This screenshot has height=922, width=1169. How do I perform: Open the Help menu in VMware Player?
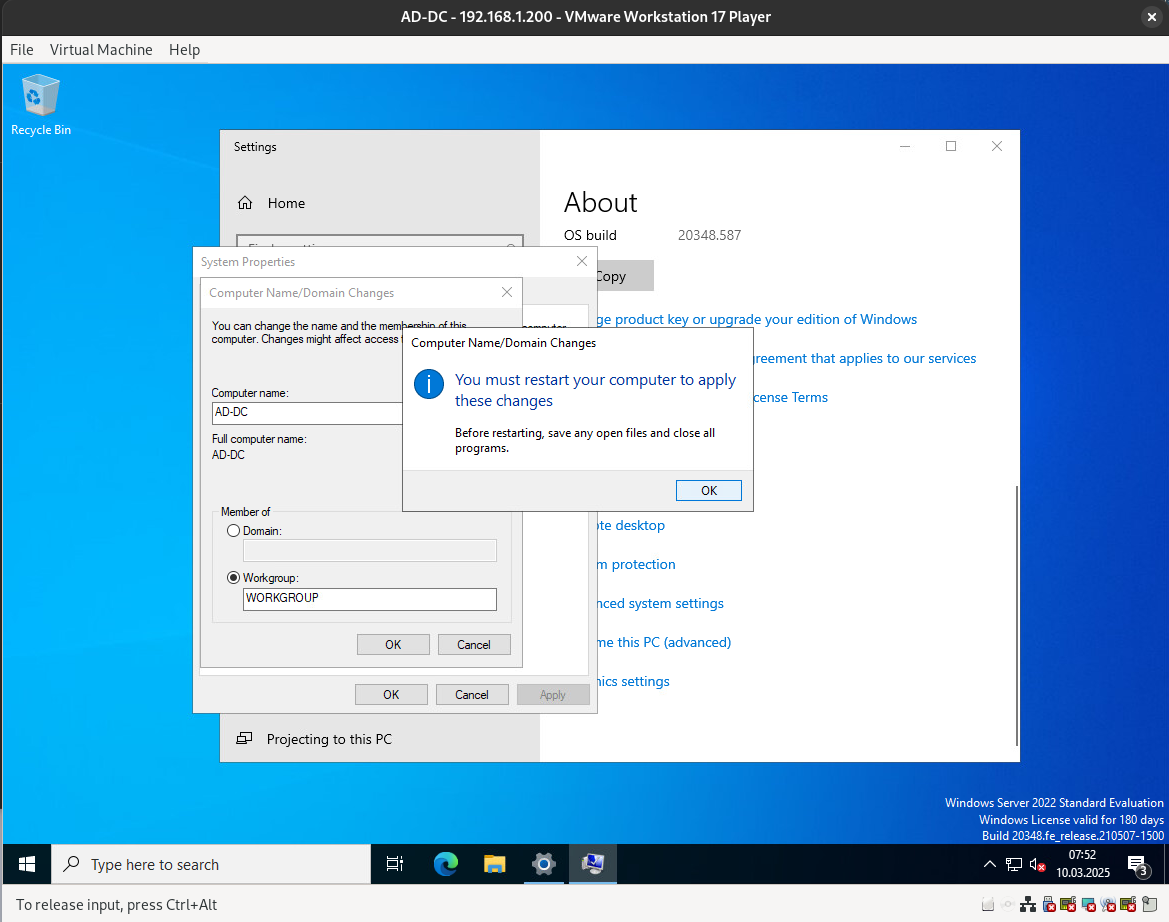pos(184,50)
